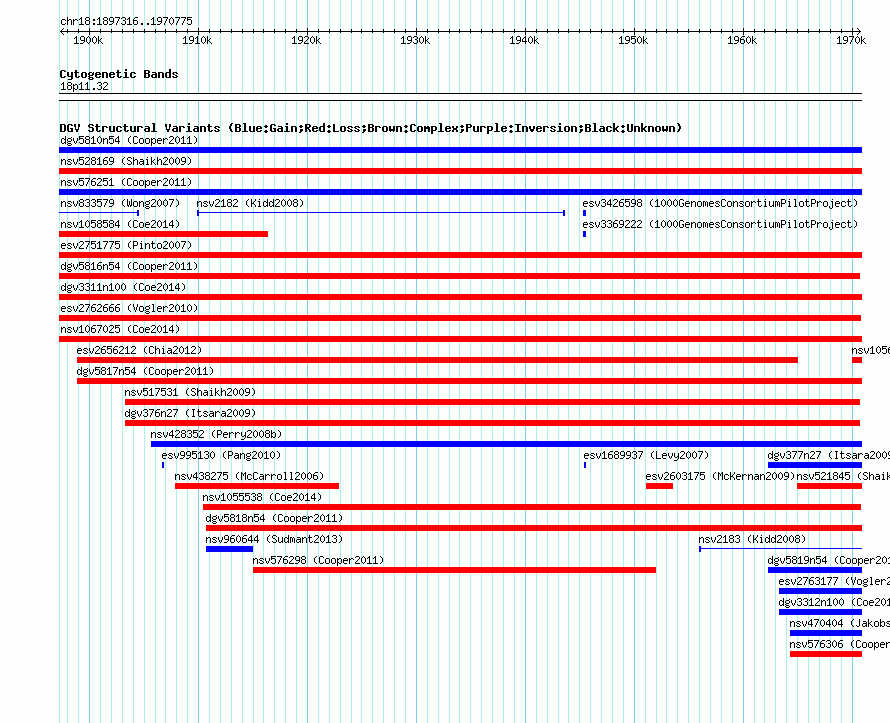Open the nsv576251 (Cooper2011) variant label
890x723 pixels.
(x=126, y=182)
